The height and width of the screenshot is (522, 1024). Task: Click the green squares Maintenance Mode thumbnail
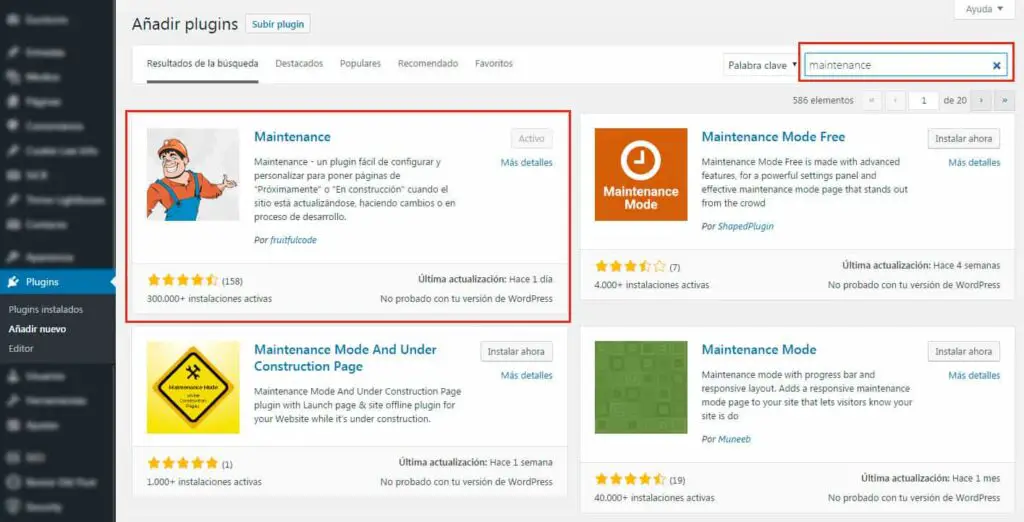(x=641, y=387)
